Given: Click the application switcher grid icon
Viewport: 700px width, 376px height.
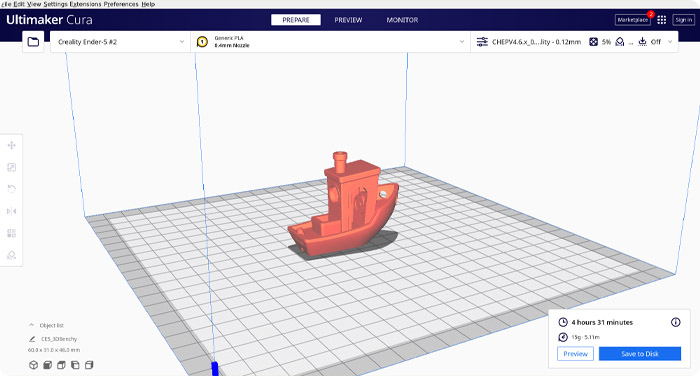Looking at the screenshot, I should pyautogui.click(x=662, y=20).
